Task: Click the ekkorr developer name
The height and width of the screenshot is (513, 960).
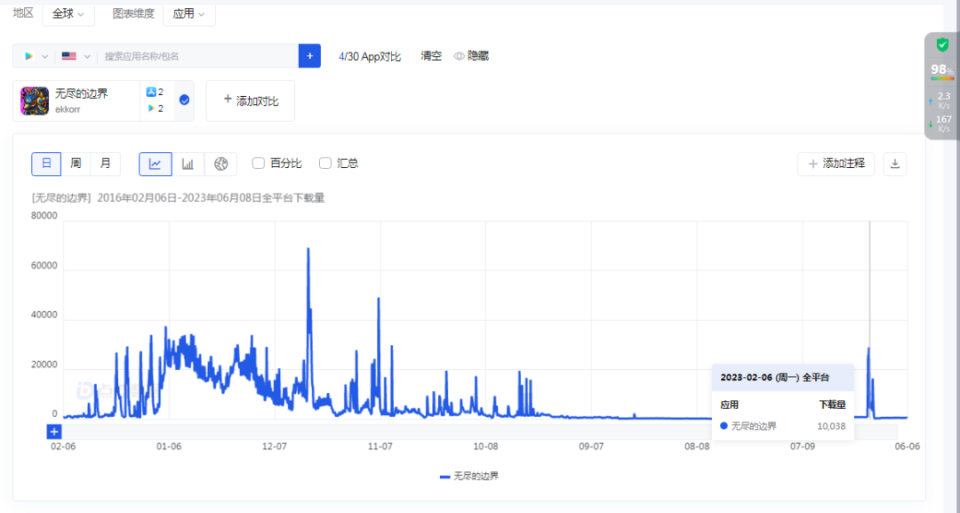Action: click(67, 110)
